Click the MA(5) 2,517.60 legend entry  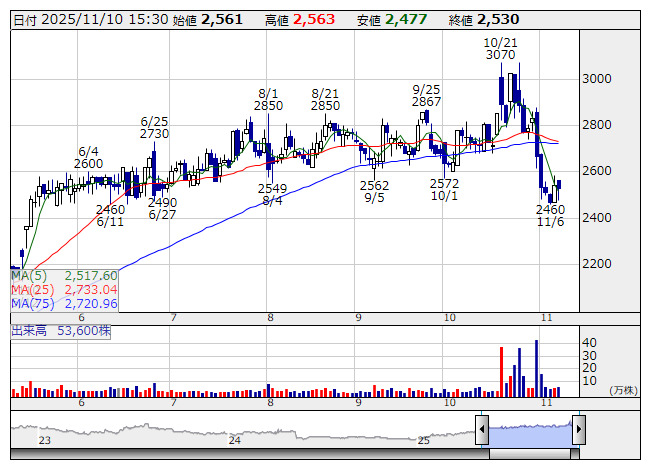coord(64,276)
